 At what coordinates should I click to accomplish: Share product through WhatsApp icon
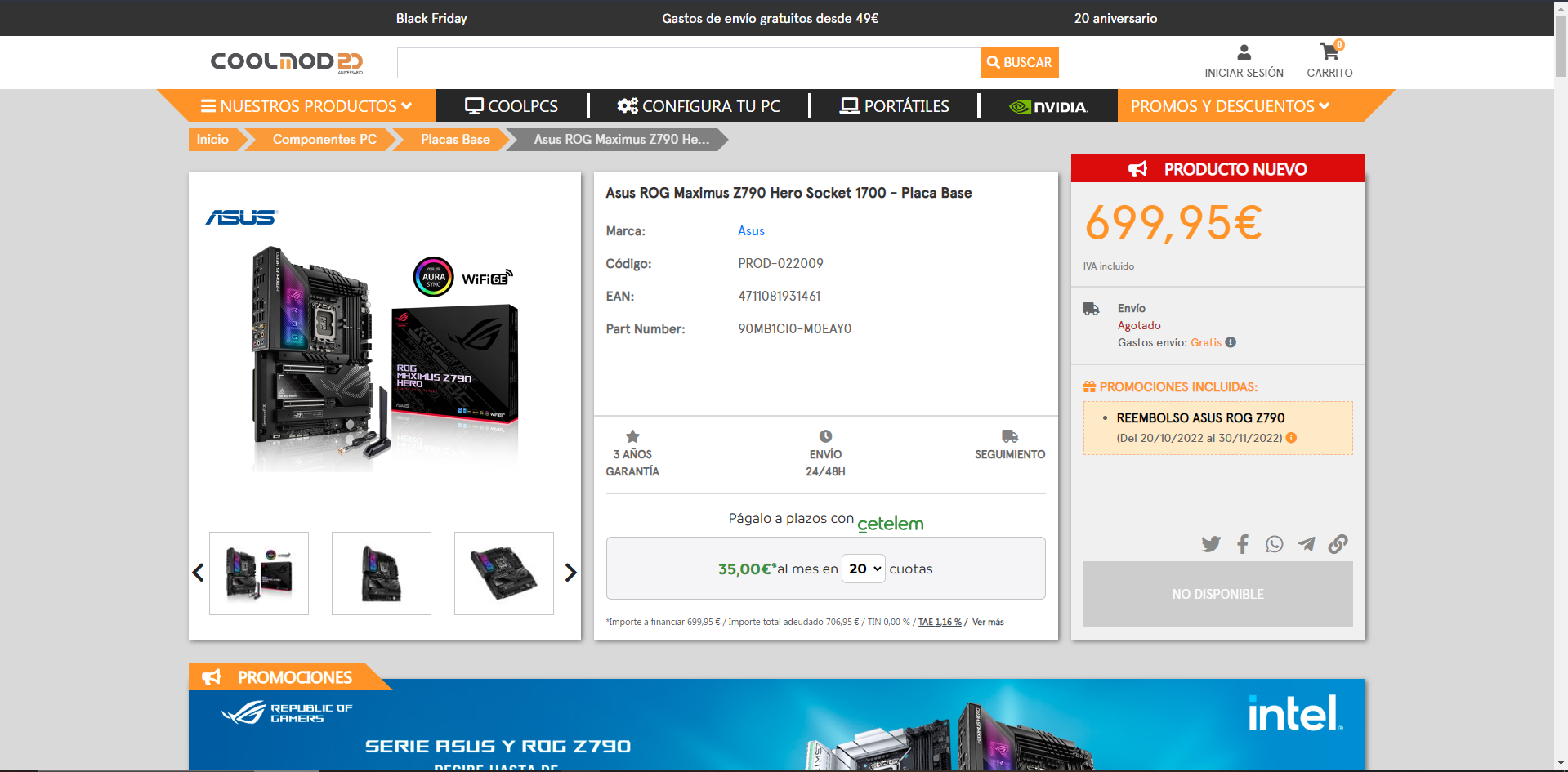[x=1274, y=544]
